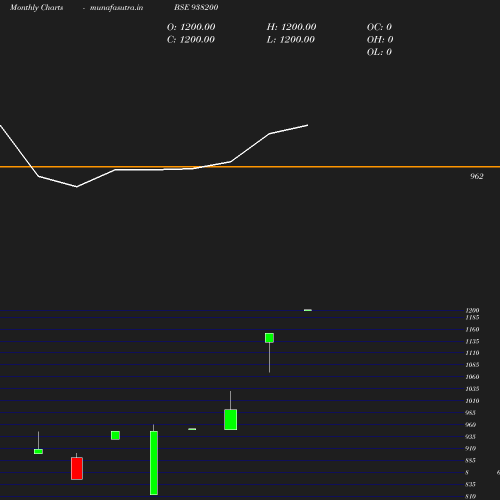Click the low value "L: 1200.00"
Screen dimensions: 500x500
pyautogui.click(x=291, y=40)
